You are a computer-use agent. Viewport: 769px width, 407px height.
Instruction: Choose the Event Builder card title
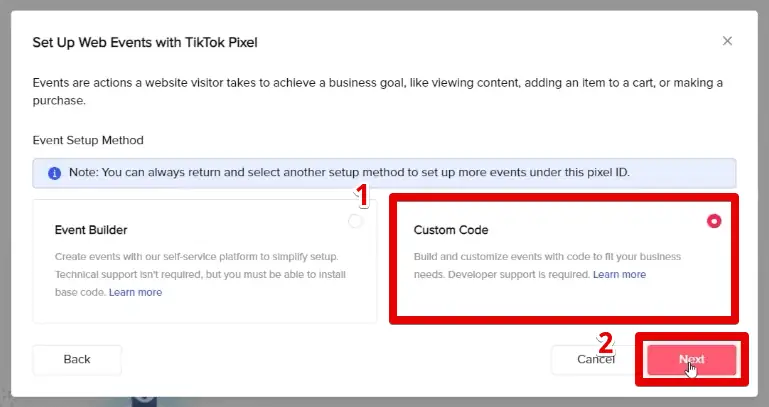point(91,230)
